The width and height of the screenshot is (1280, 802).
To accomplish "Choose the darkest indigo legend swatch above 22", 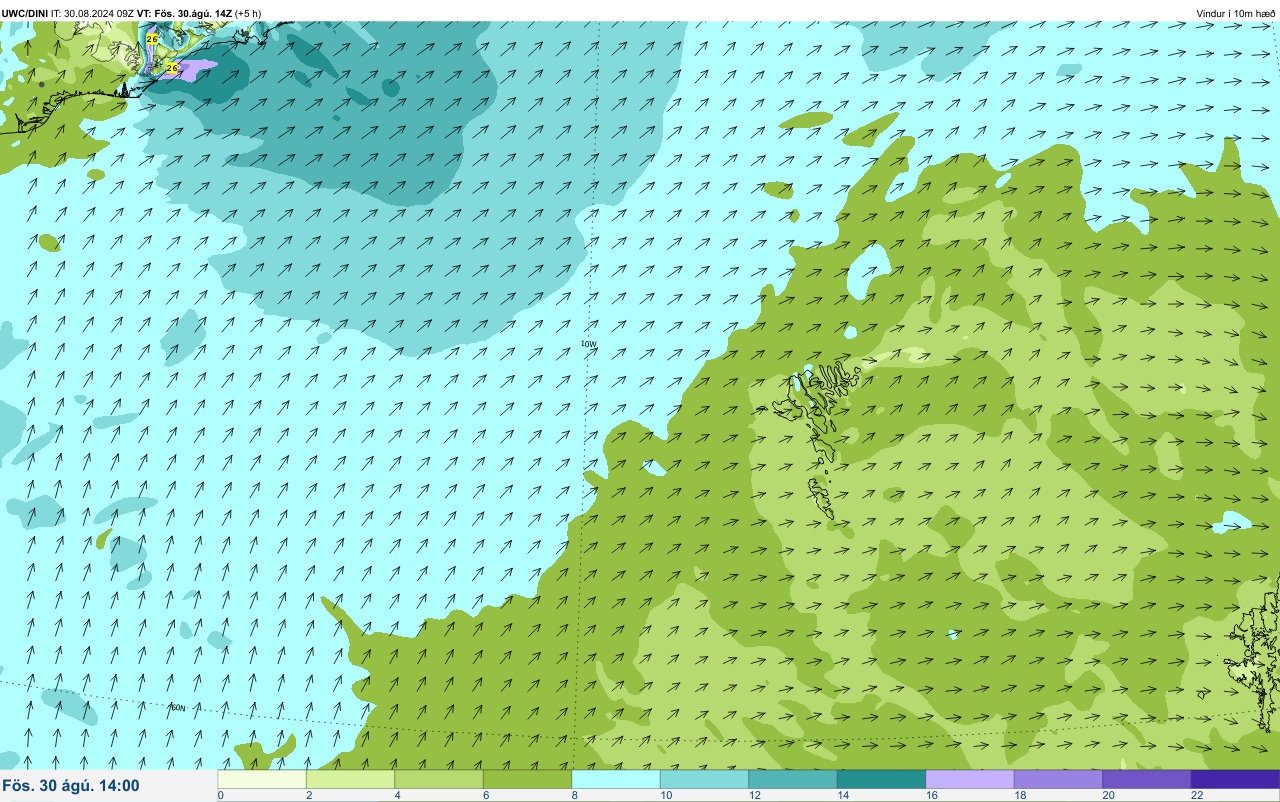I will (x=1235, y=779).
